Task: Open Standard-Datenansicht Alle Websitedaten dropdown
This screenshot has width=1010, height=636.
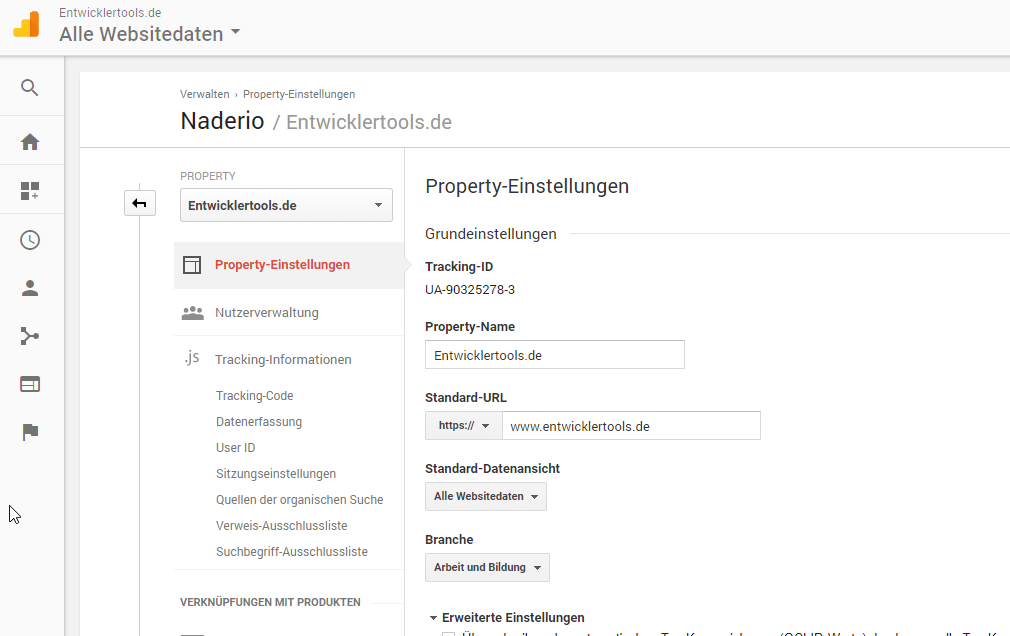Action: [x=486, y=496]
